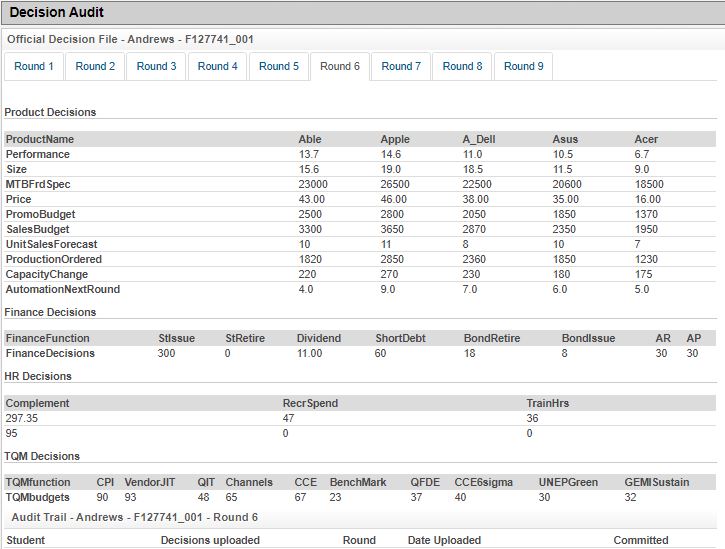View the Round 9 tab
Screen dimensions: 725x549
524,67
